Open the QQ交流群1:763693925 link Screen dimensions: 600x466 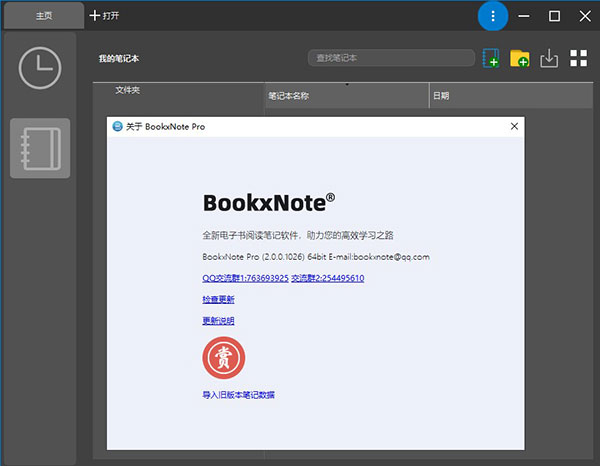tap(245, 278)
